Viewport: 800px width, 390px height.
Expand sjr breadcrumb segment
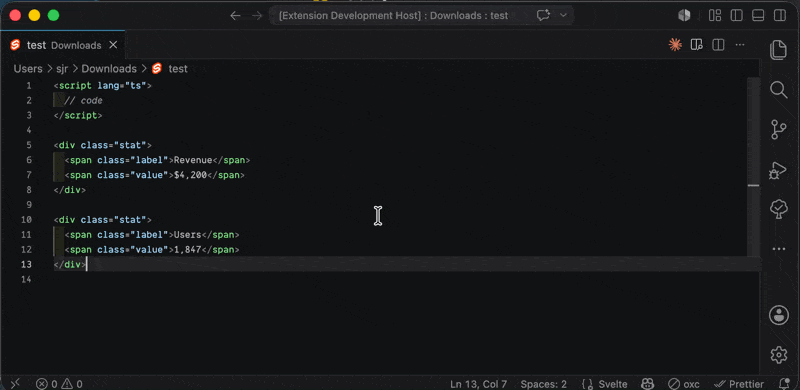point(62,68)
